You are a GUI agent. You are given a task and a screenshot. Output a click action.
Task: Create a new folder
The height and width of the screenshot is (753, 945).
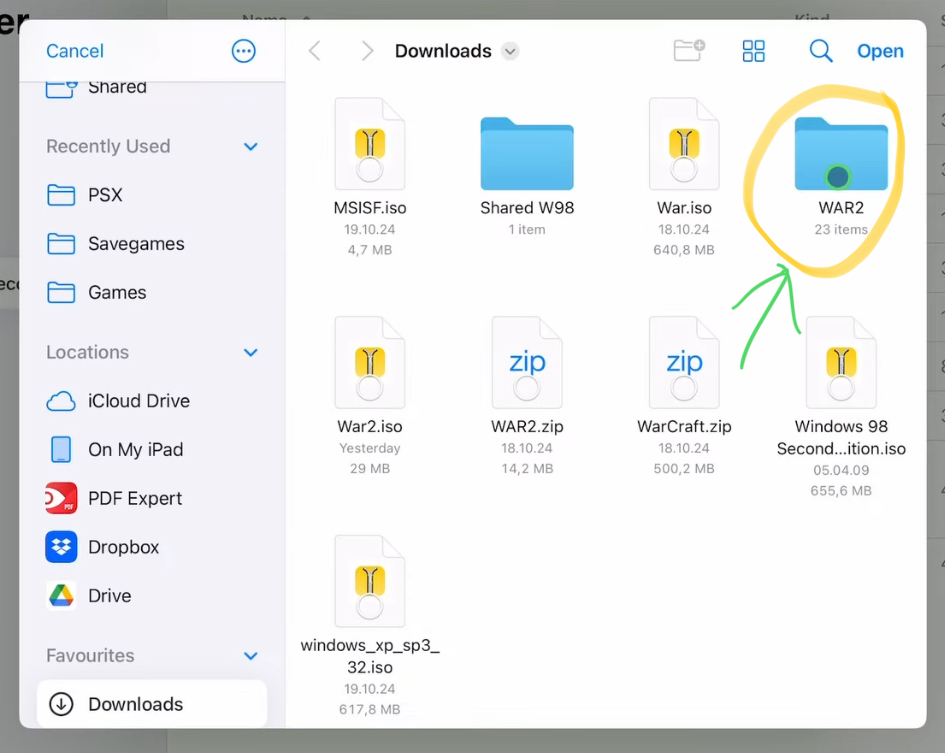[689, 51]
